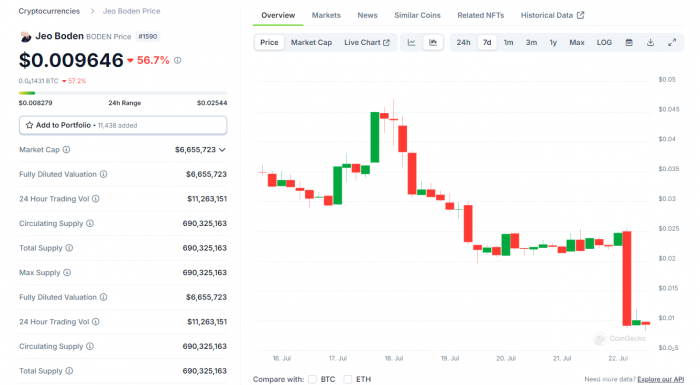The image size is (700, 385).
Task: Open the Markets tab
Action: point(326,15)
